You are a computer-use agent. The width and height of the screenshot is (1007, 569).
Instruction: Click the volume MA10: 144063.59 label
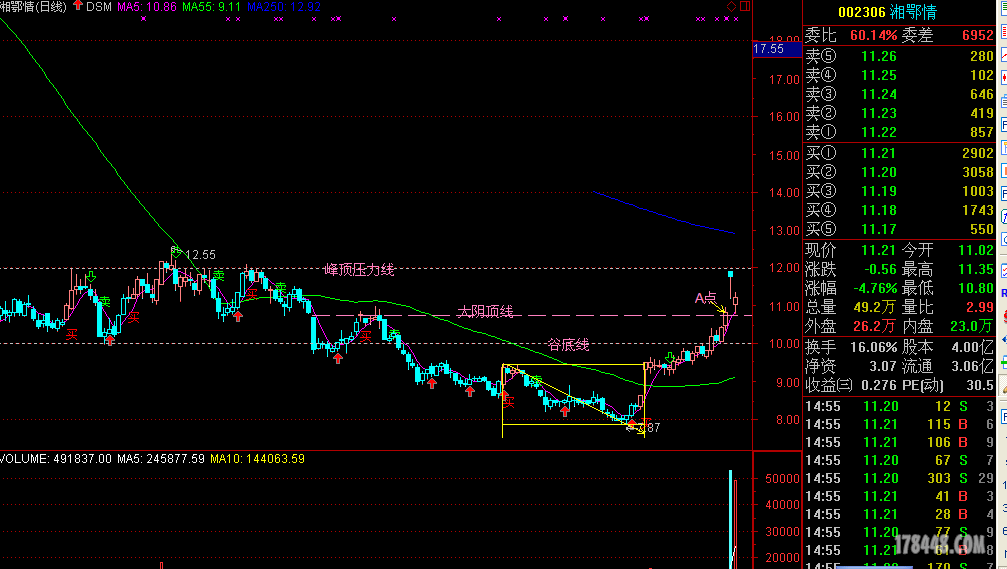[258, 459]
